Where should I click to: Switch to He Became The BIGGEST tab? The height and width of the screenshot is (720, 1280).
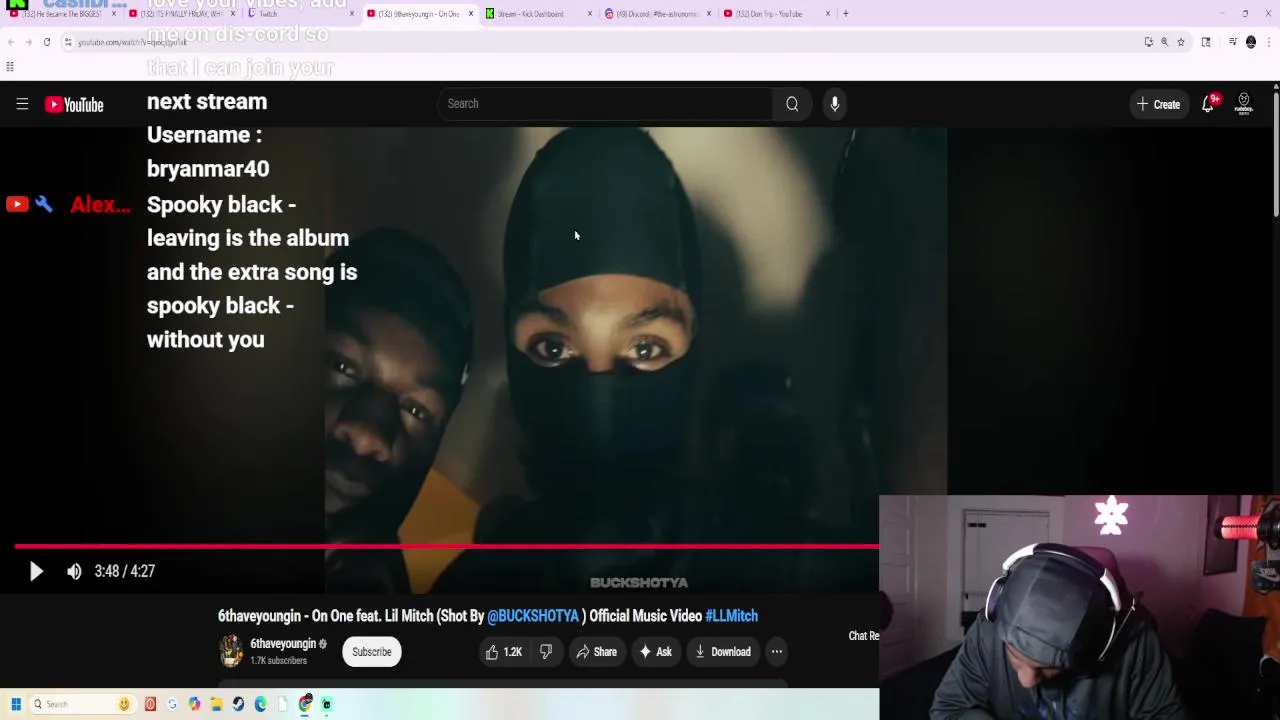coord(60,14)
